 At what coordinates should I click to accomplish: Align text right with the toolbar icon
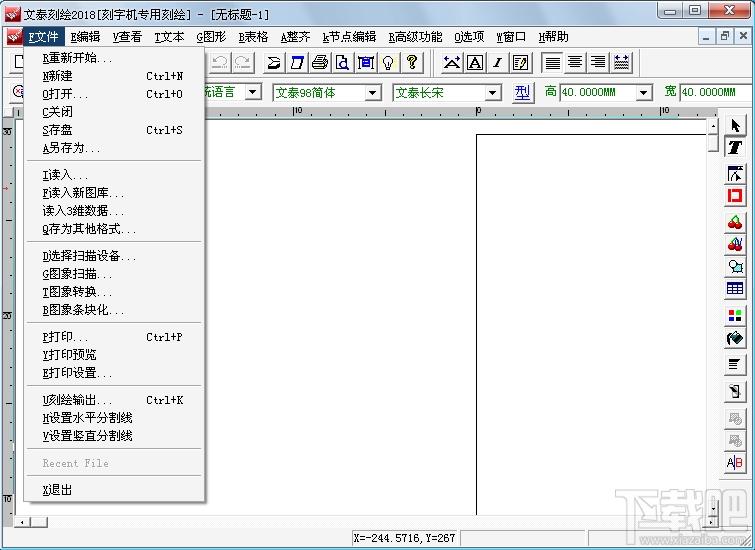click(598, 63)
